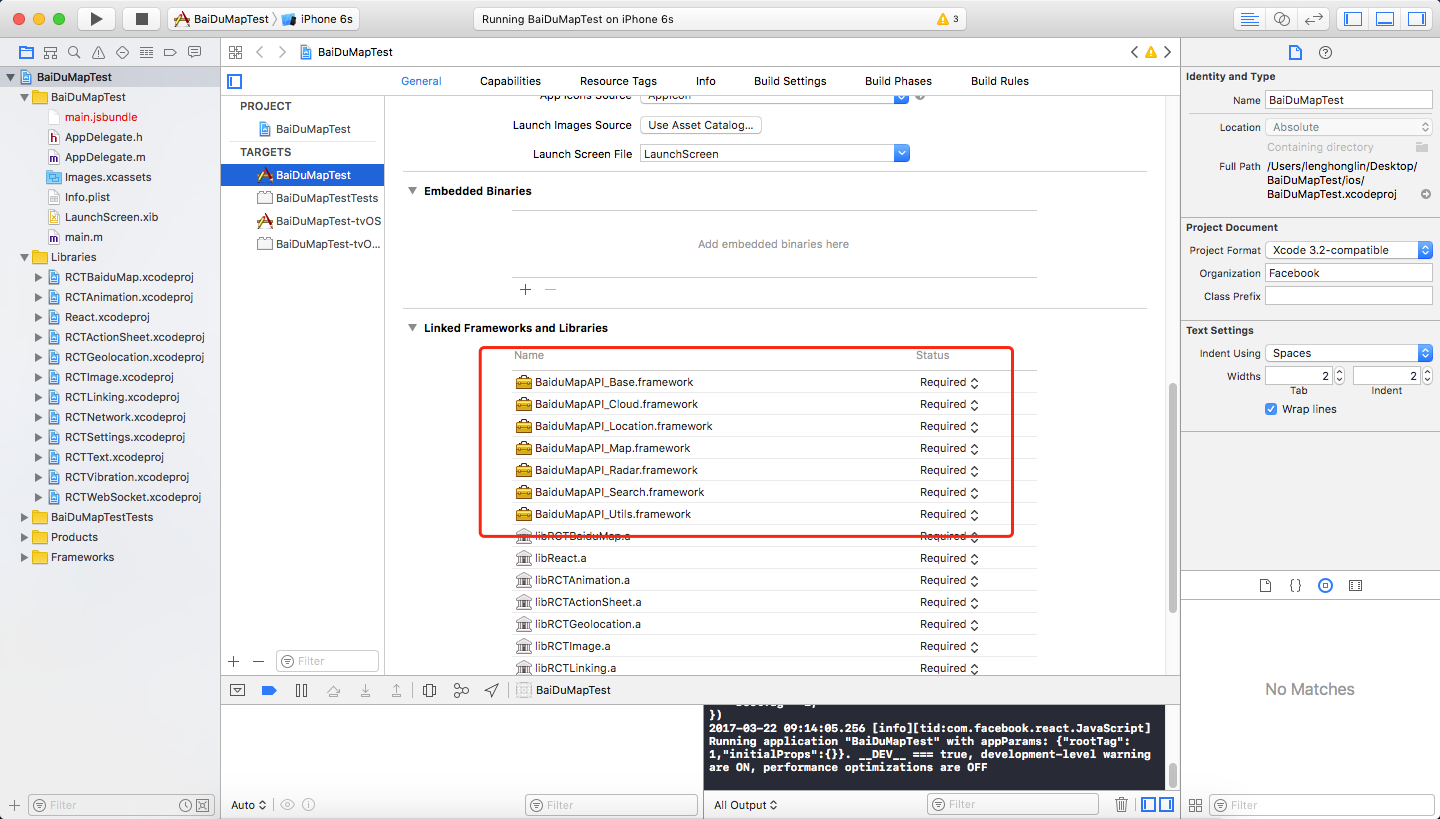Change status of BaiduMapAPI_Map.framework
Viewport: 1440px width, 819px height.
(x=949, y=448)
